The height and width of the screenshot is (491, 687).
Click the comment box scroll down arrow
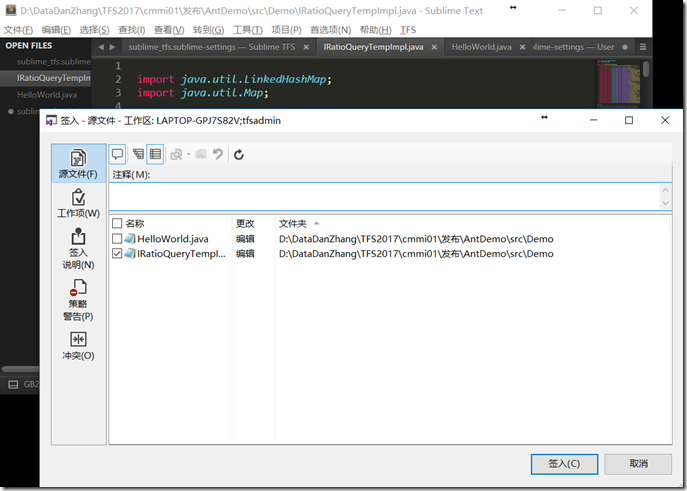coord(665,203)
